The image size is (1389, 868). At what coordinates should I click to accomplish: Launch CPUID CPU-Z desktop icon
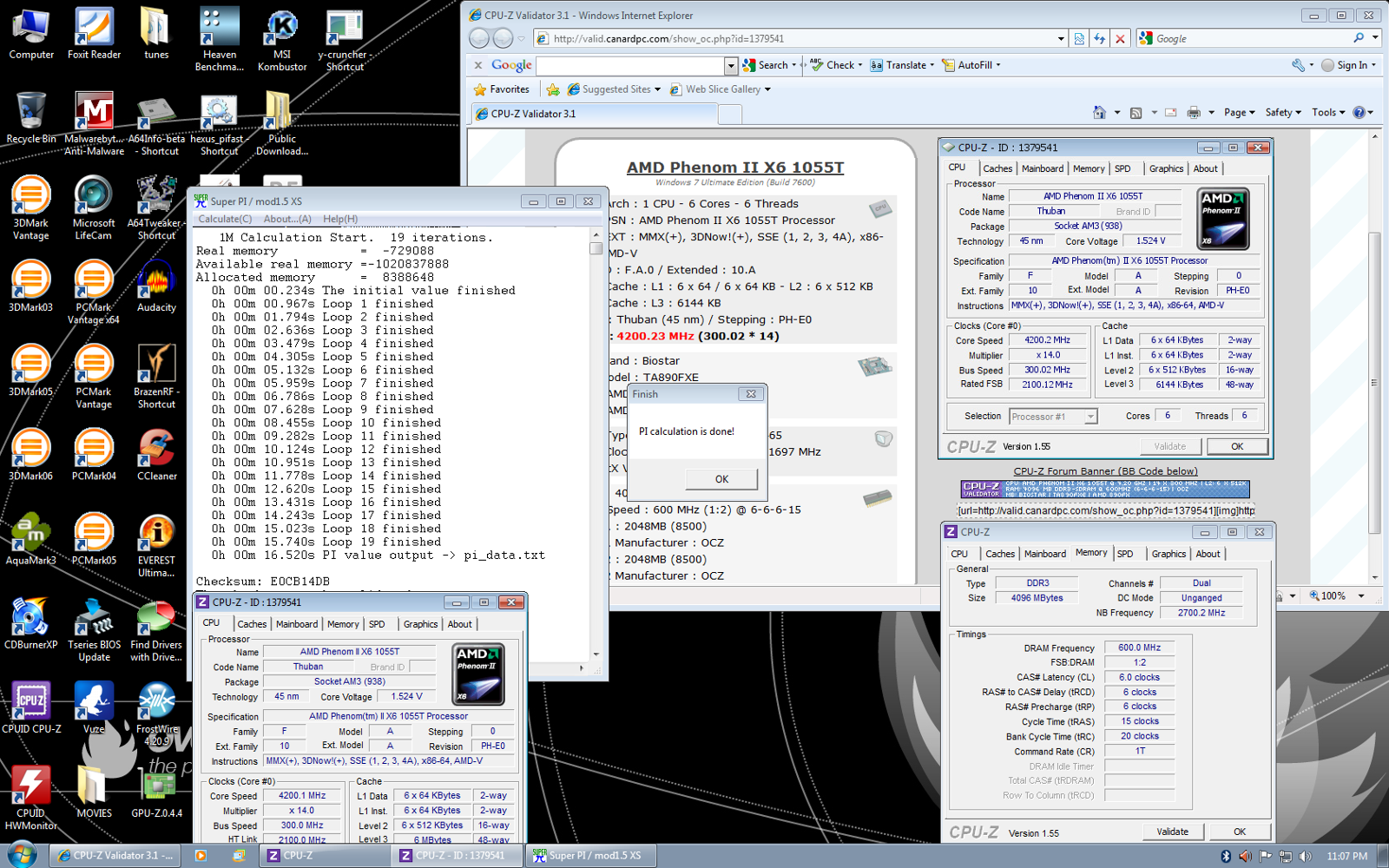[31, 707]
